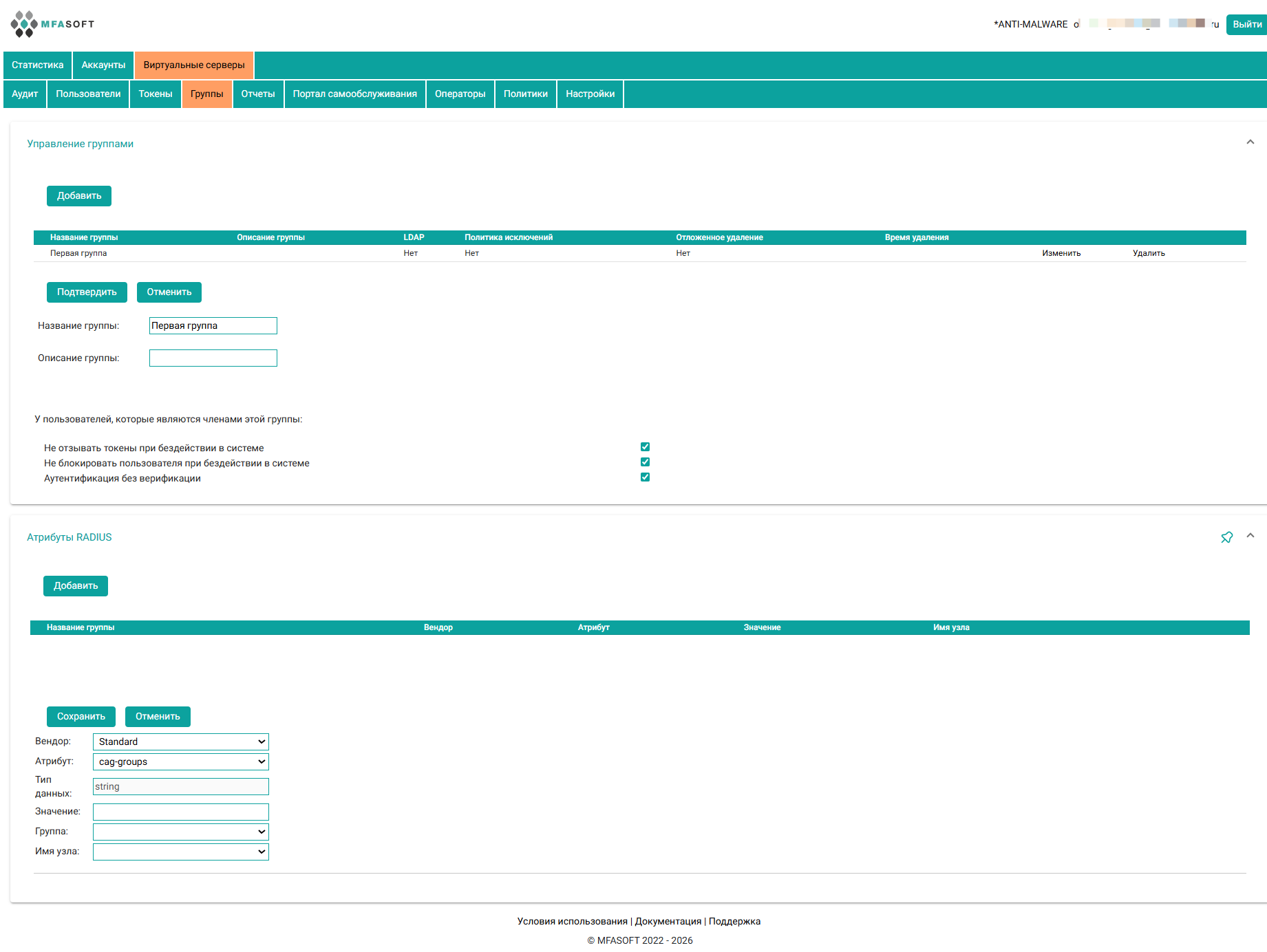Screen dimensions: 1267x952
Task: Select the Виртуальные серверы tab
Action: click(x=194, y=65)
